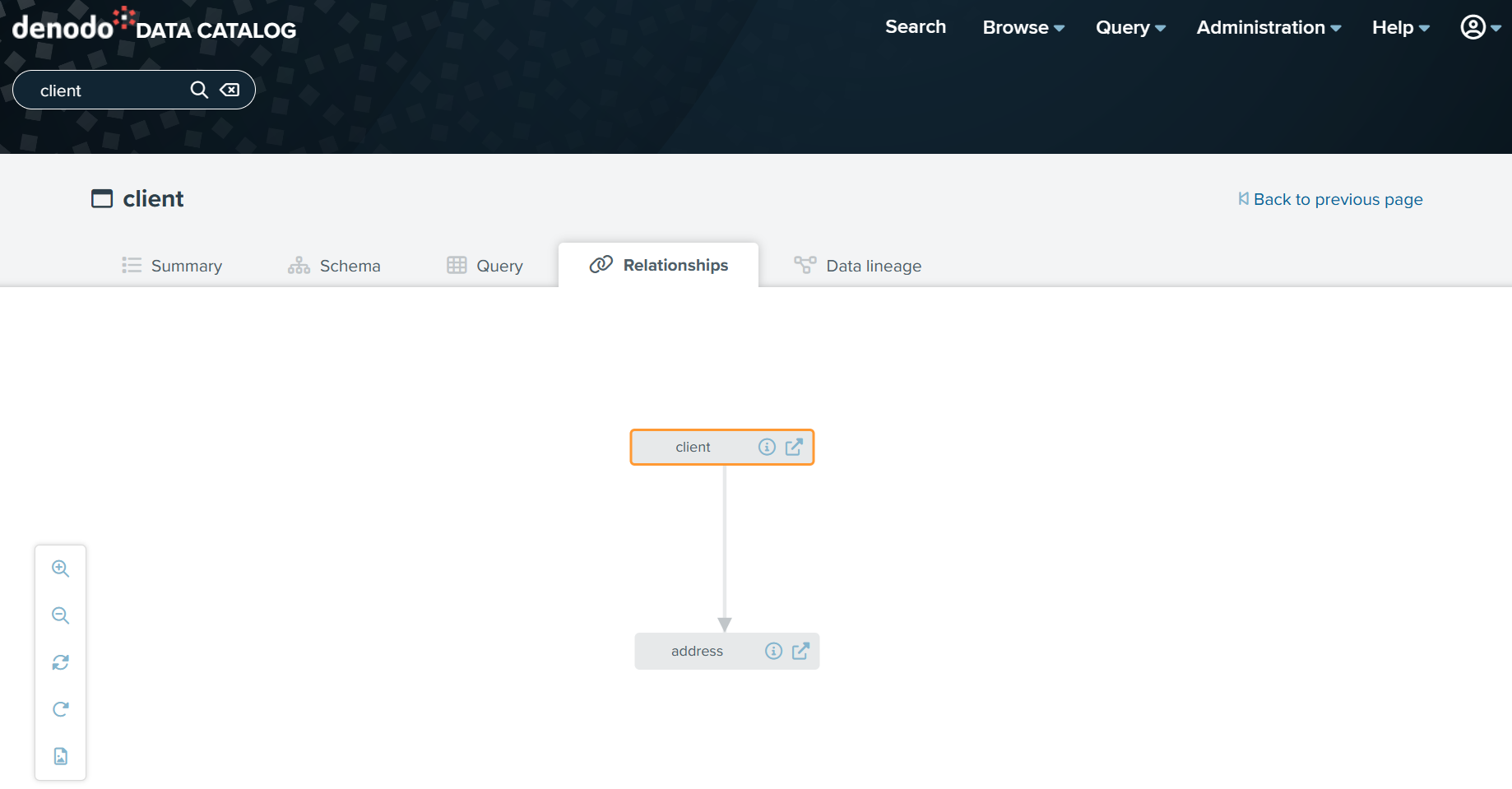Expand the Administration dropdown menu
The height and width of the screenshot is (789, 1512).
click(1269, 27)
